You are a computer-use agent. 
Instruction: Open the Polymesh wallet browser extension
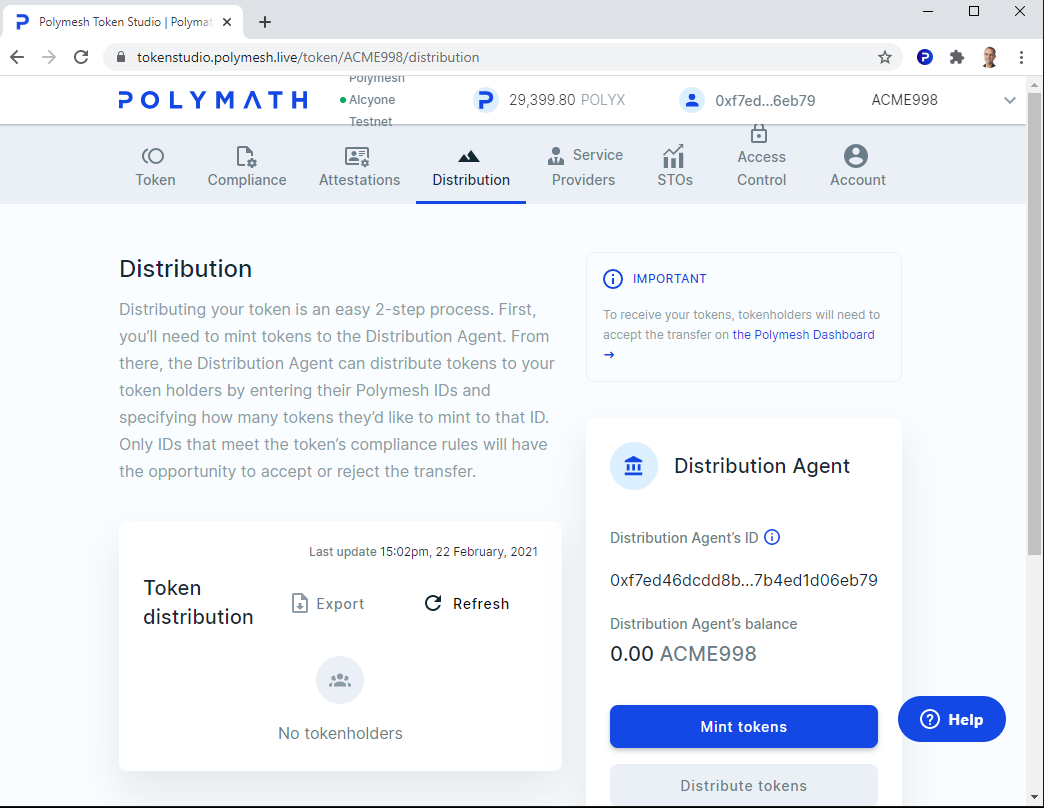tap(924, 57)
